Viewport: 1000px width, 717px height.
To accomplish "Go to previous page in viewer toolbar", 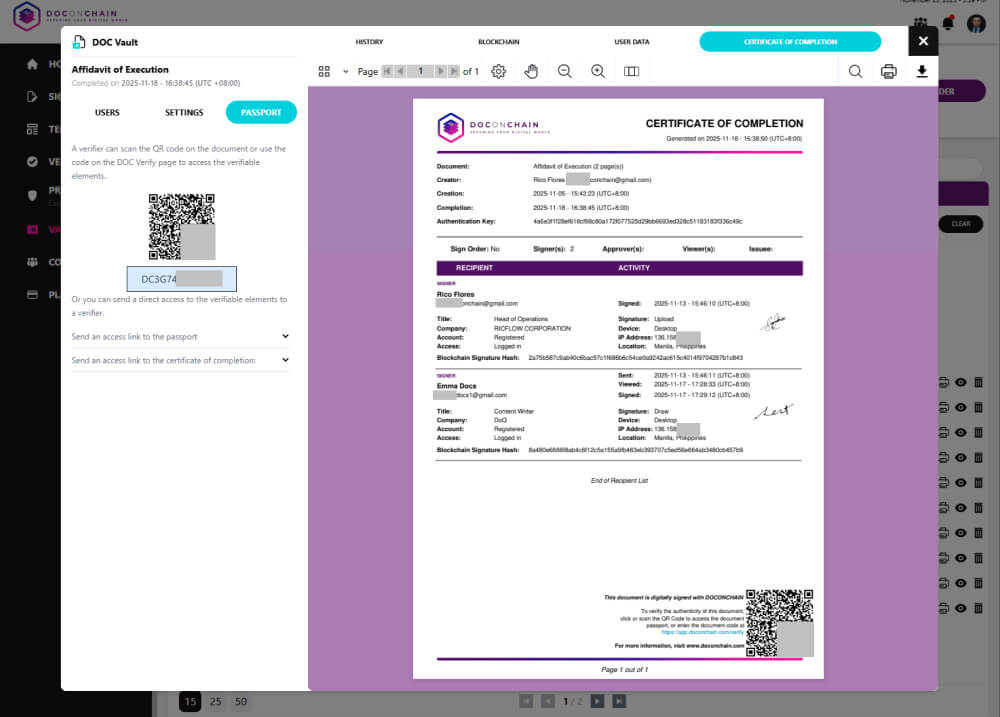I will 401,71.
